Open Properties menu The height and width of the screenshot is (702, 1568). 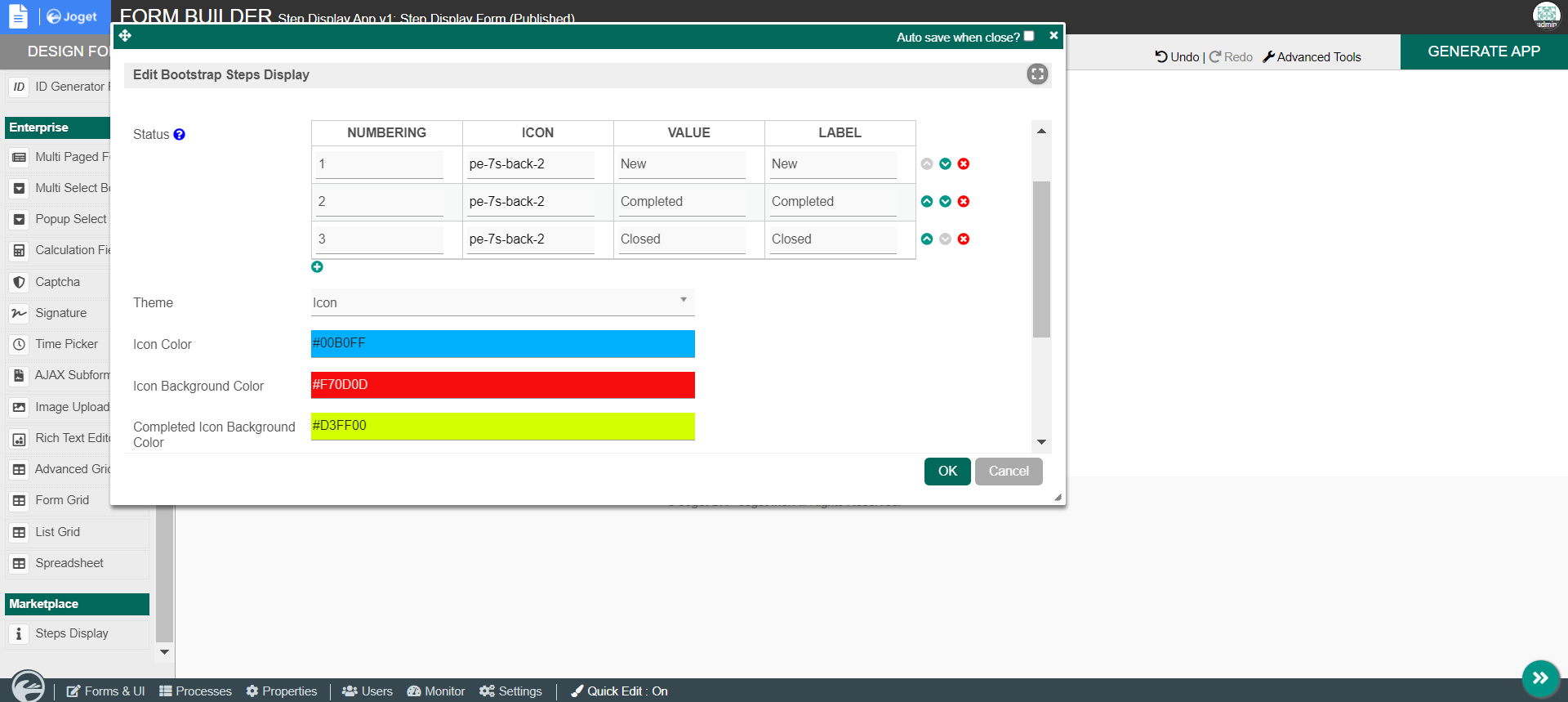tap(281, 691)
